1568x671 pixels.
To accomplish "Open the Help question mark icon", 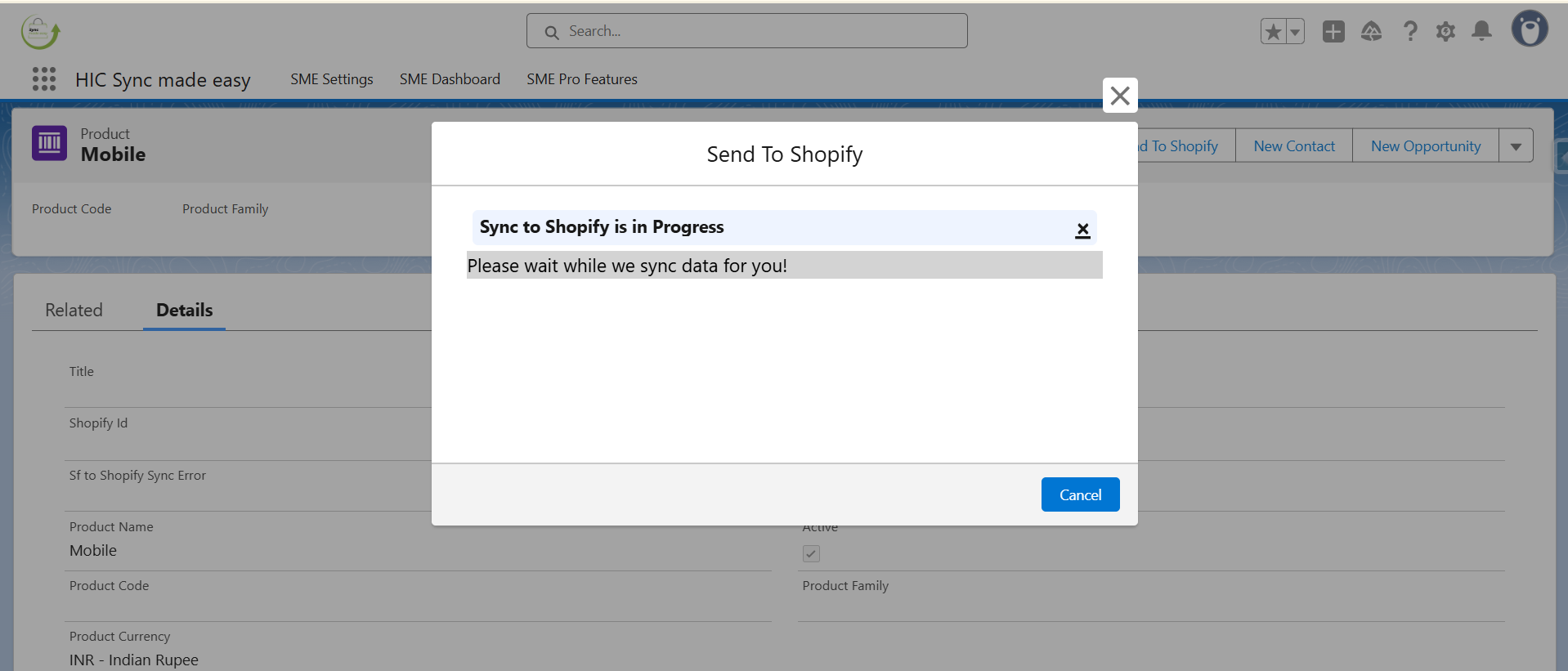I will (x=1409, y=32).
